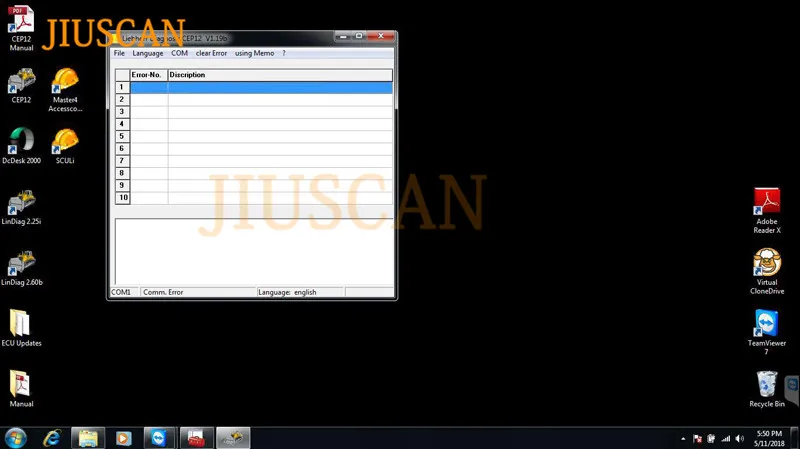Open Windows Explorer taskbar icon
Image resolution: width=800 pixels, height=449 pixels.
pos(88,438)
